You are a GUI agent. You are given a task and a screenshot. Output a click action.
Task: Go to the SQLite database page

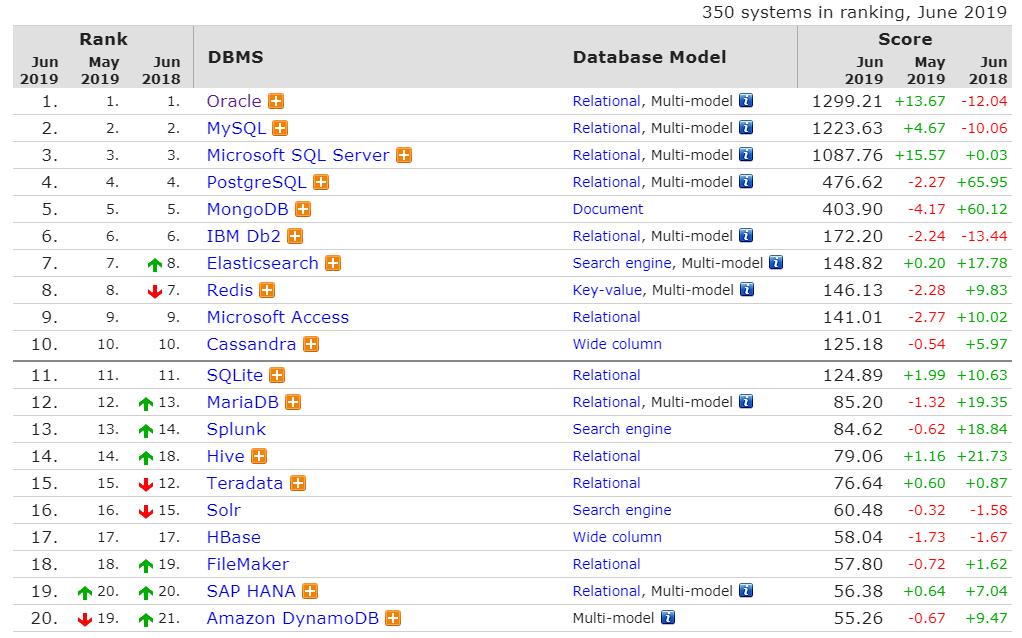point(234,375)
